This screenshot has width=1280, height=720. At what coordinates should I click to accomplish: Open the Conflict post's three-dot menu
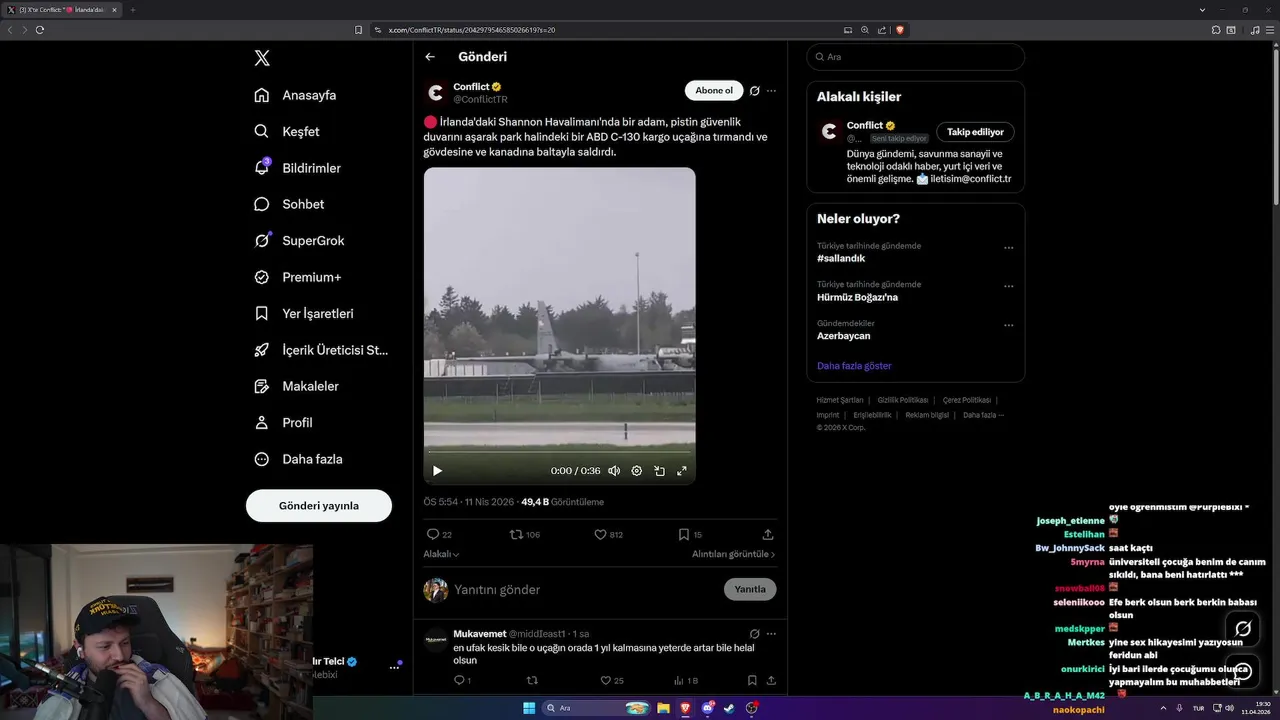pos(771,91)
